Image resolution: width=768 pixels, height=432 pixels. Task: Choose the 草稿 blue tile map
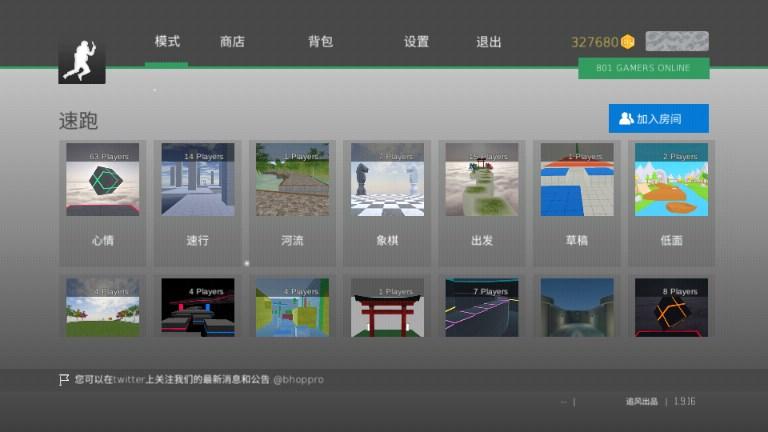click(576, 180)
